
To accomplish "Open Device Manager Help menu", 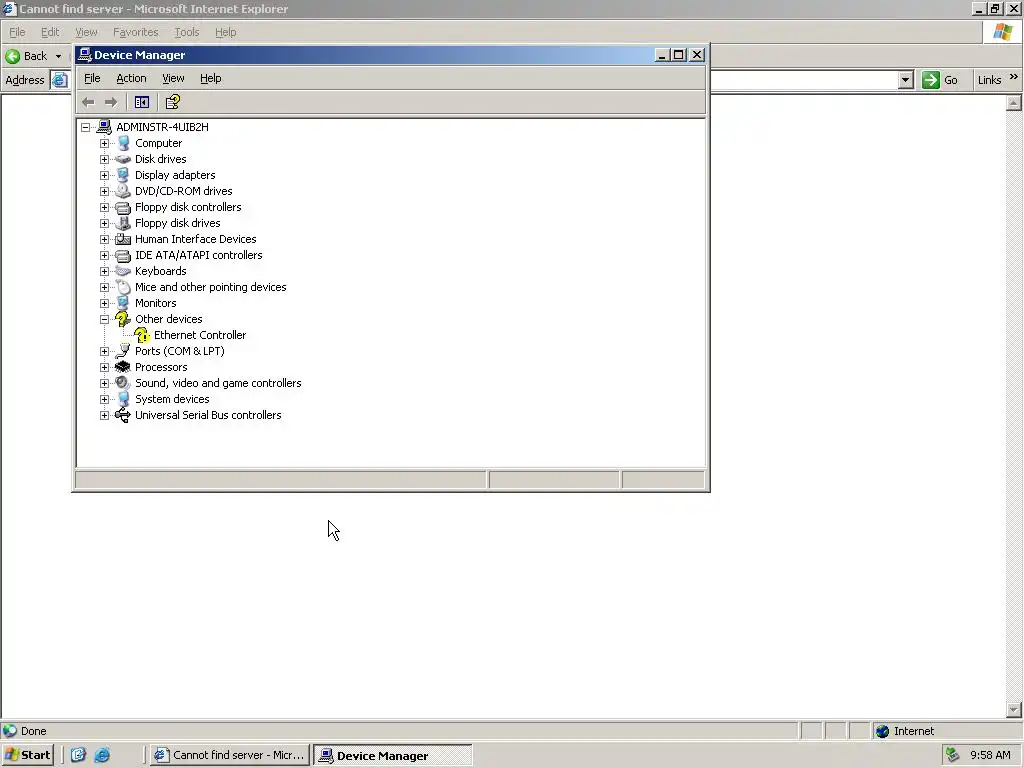I will point(210,78).
